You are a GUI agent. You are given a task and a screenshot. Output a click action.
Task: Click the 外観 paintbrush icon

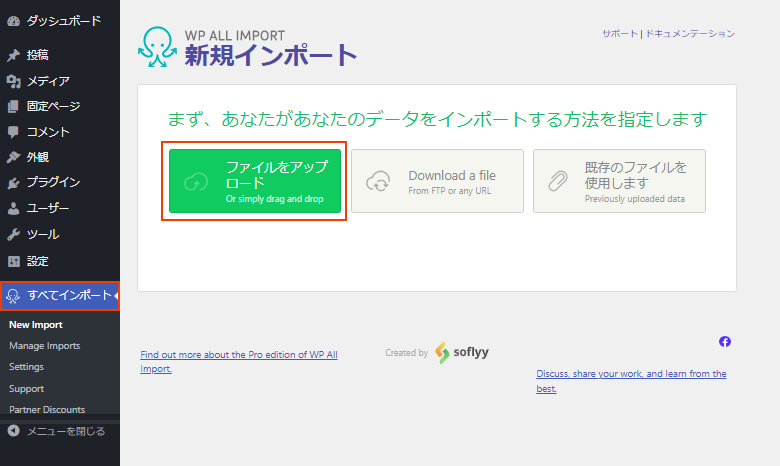[13, 157]
